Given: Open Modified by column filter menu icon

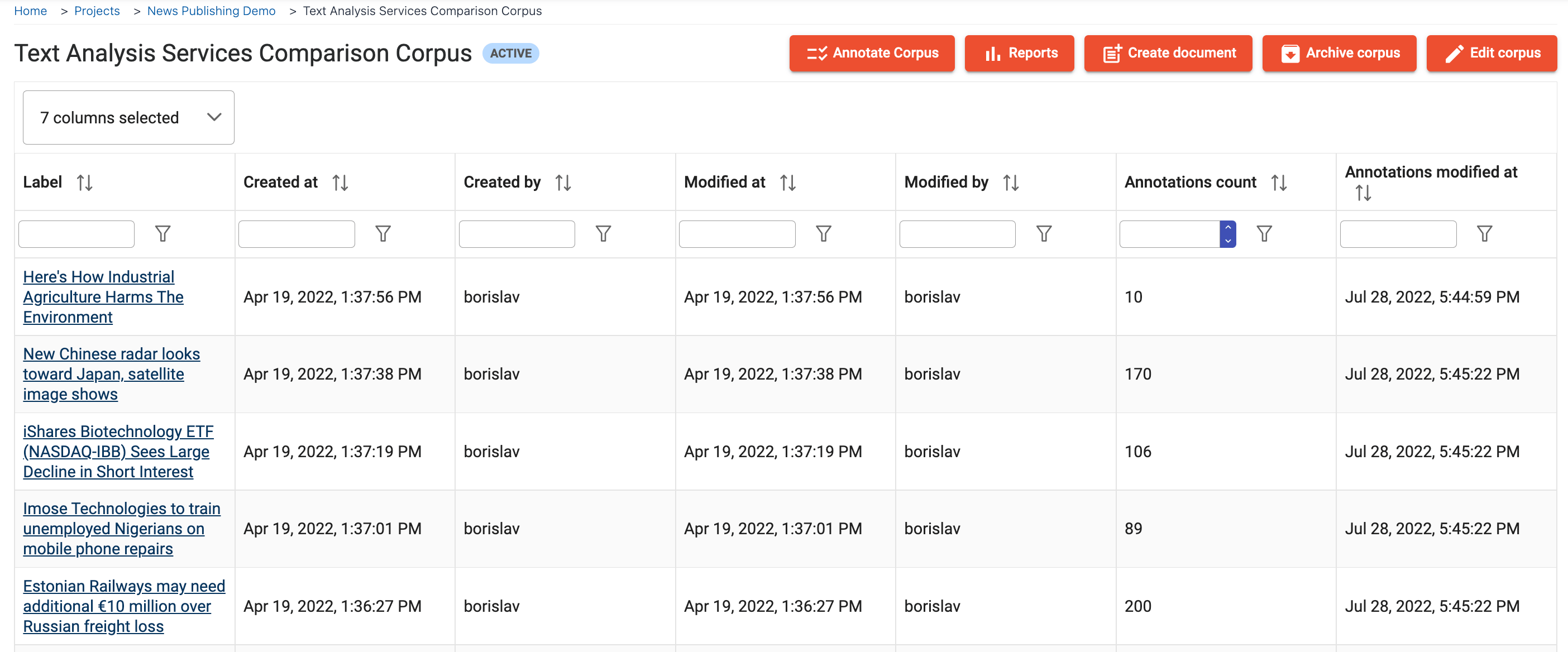Looking at the screenshot, I should [1043, 234].
